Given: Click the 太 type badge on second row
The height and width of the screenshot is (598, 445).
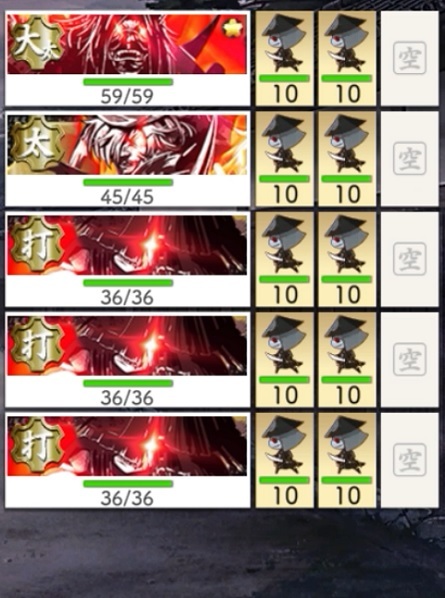Looking at the screenshot, I should (36, 145).
